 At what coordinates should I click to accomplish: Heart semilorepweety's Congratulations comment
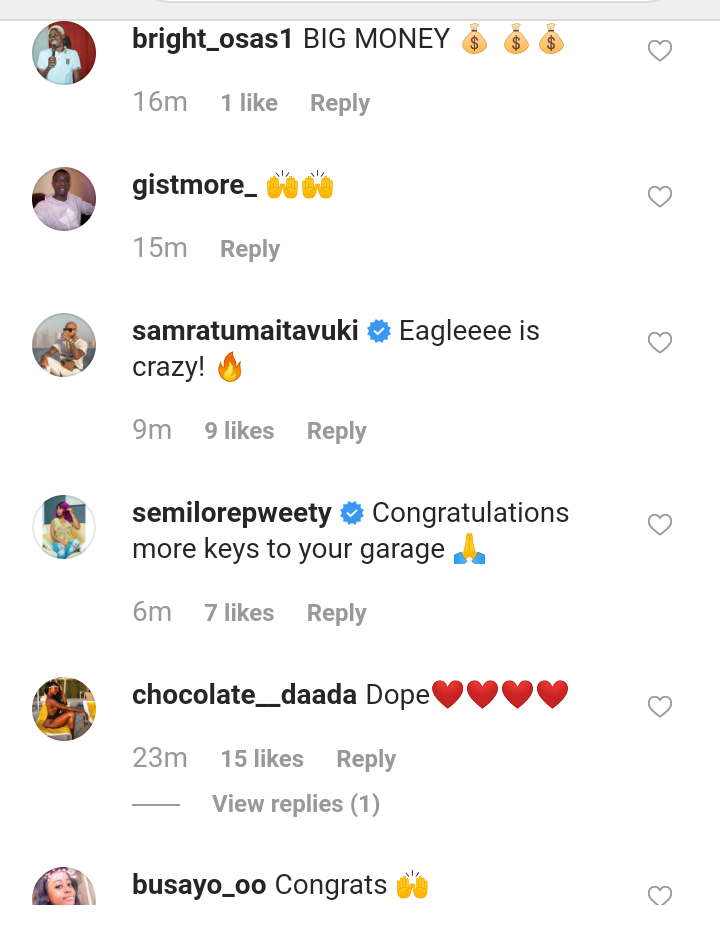click(659, 525)
